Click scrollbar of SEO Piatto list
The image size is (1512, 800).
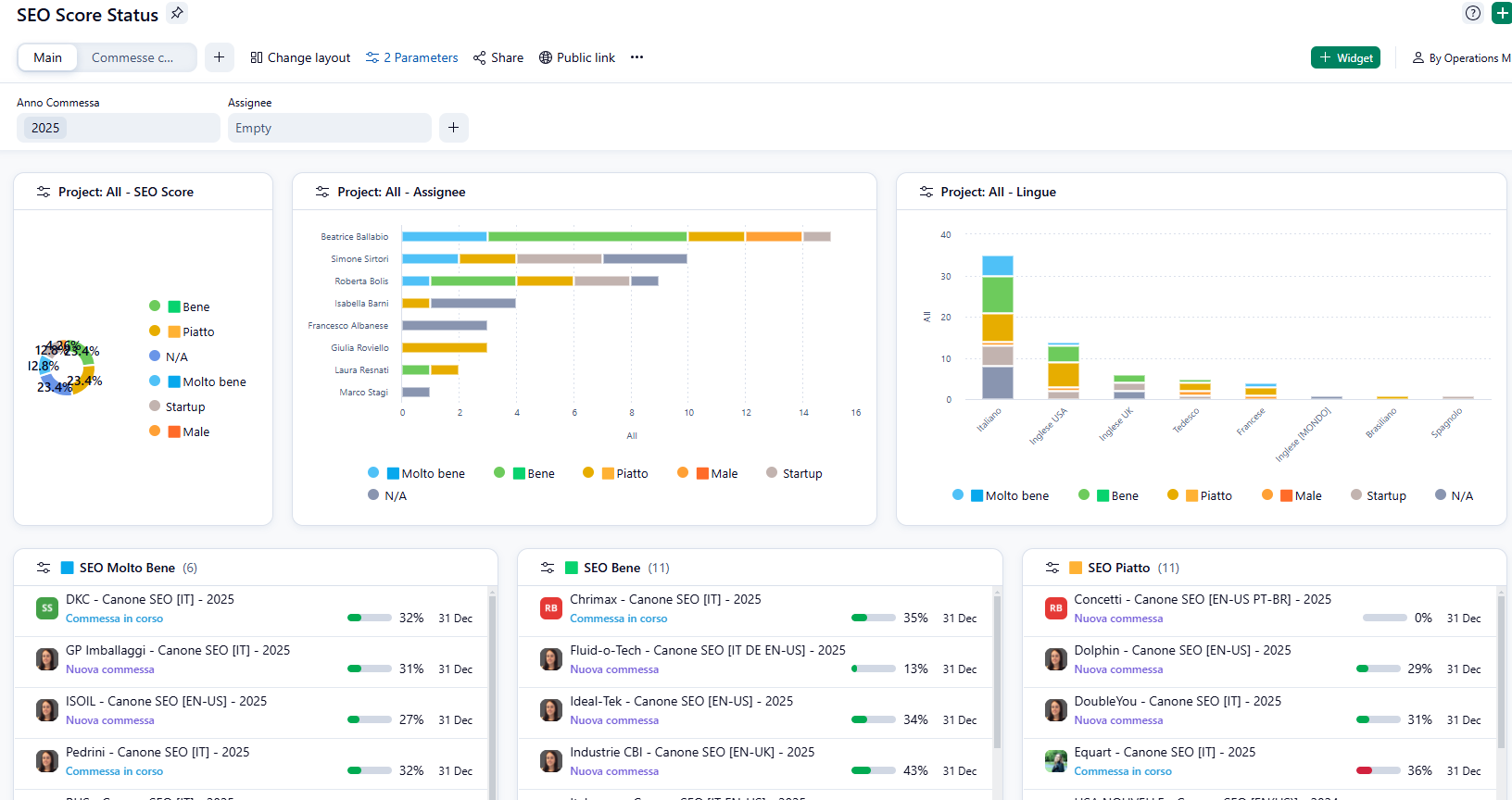(1502, 671)
